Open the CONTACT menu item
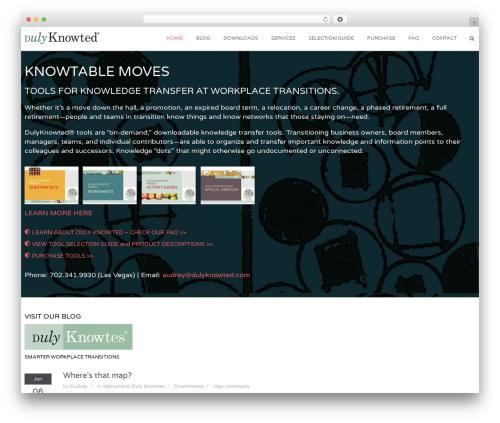The height and width of the screenshot is (423, 500). pos(444,38)
